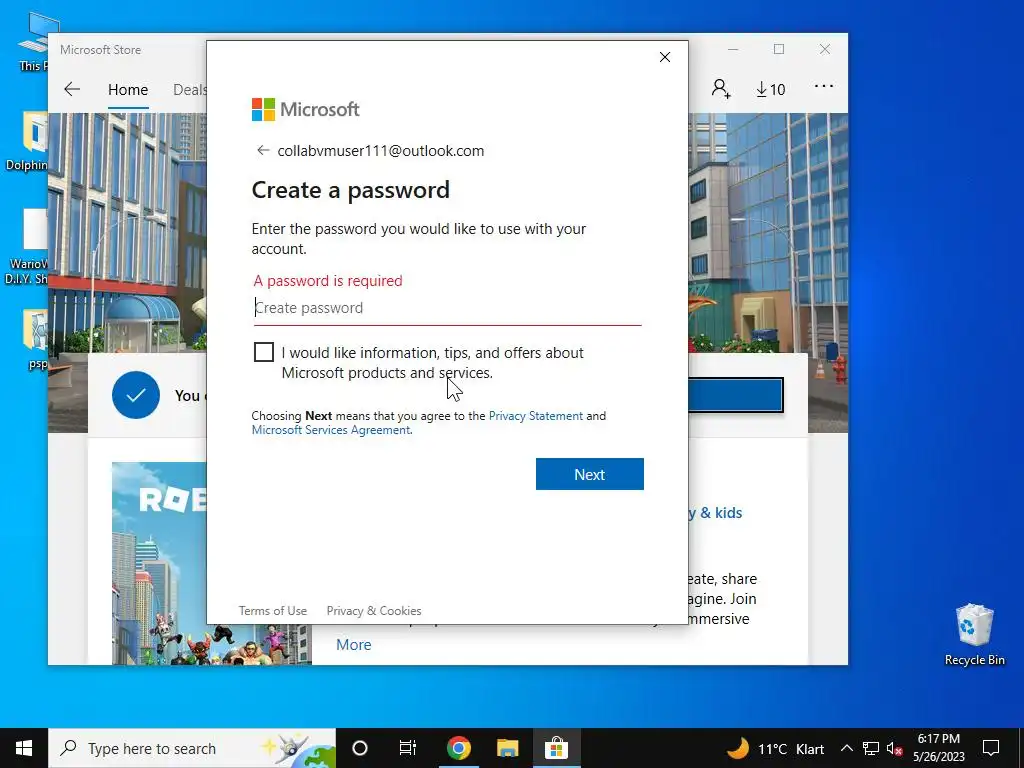Image resolution: width=1024 pixels, height=768 pixels.
Task: Click the collabvmuser111@outlook.com email text
Action: (381, 151)
